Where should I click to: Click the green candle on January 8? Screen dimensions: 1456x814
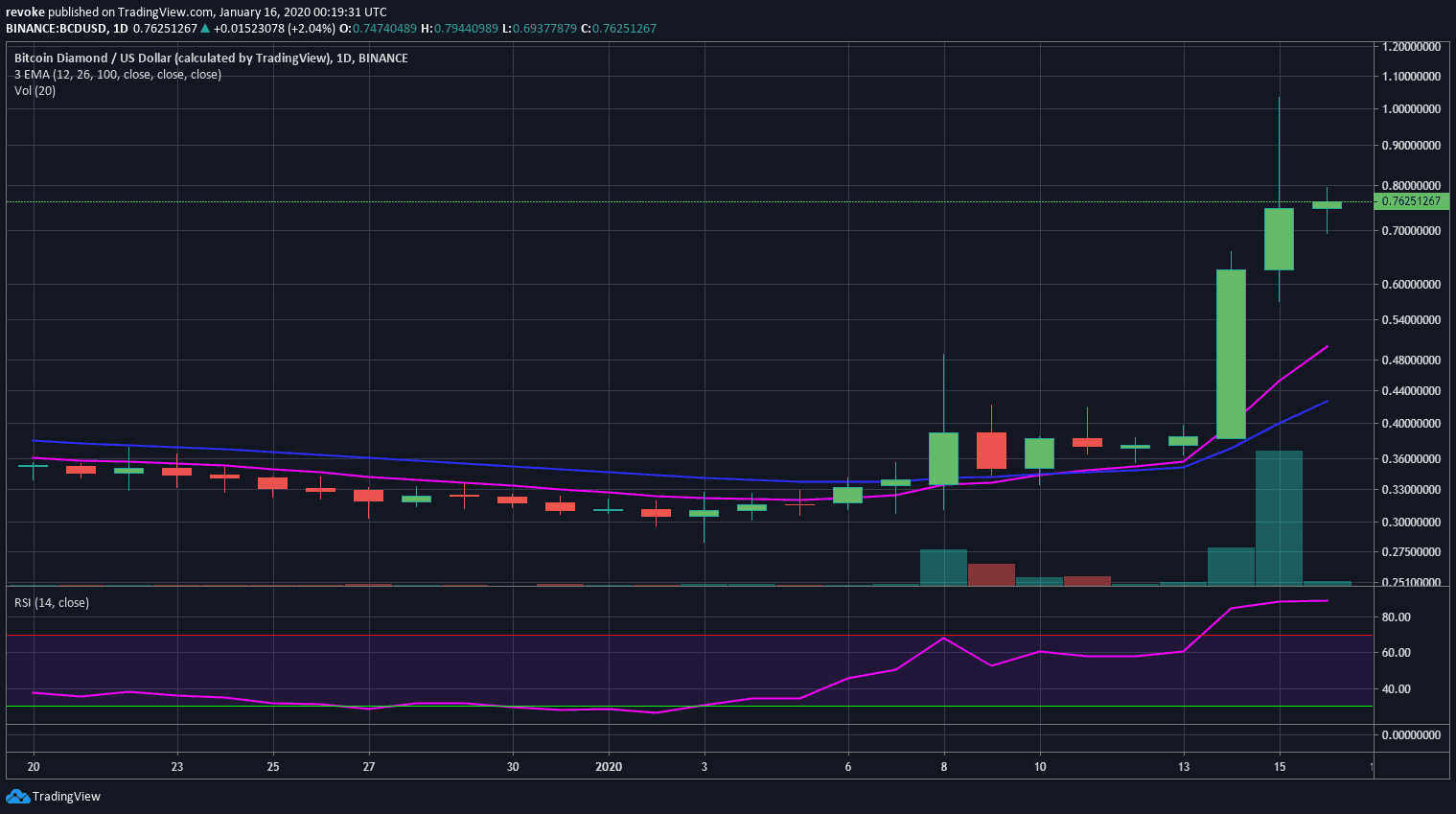943,458
